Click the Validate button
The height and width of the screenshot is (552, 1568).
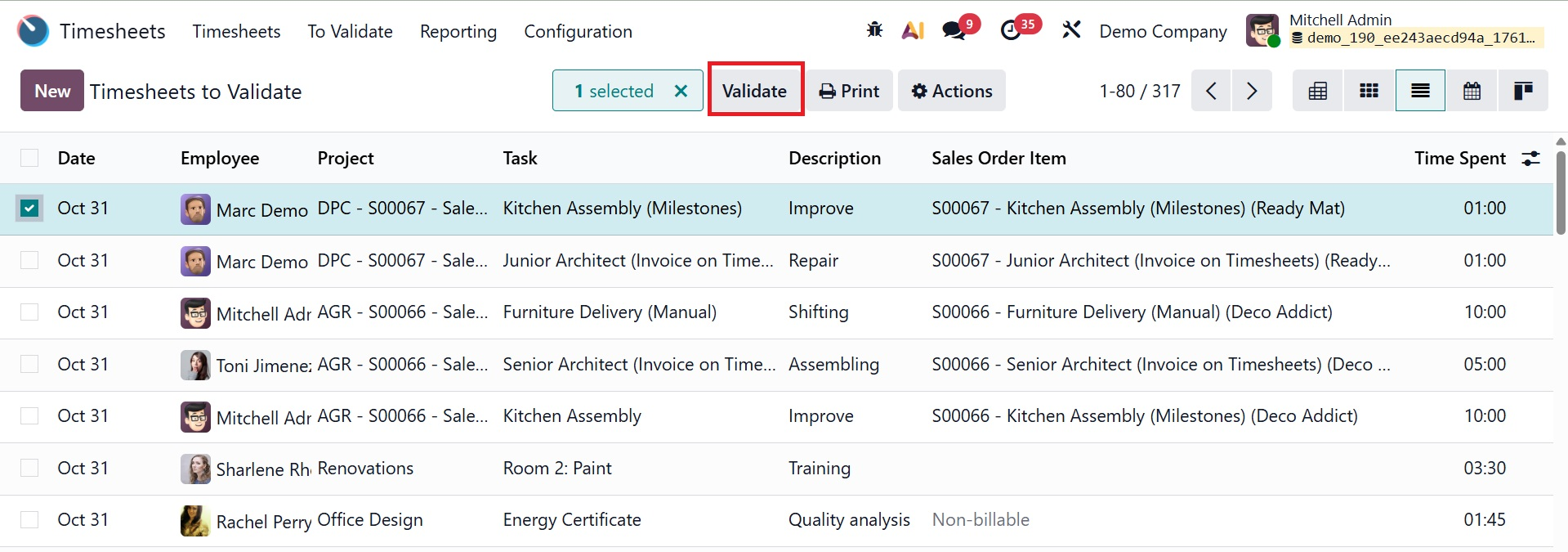754,91
